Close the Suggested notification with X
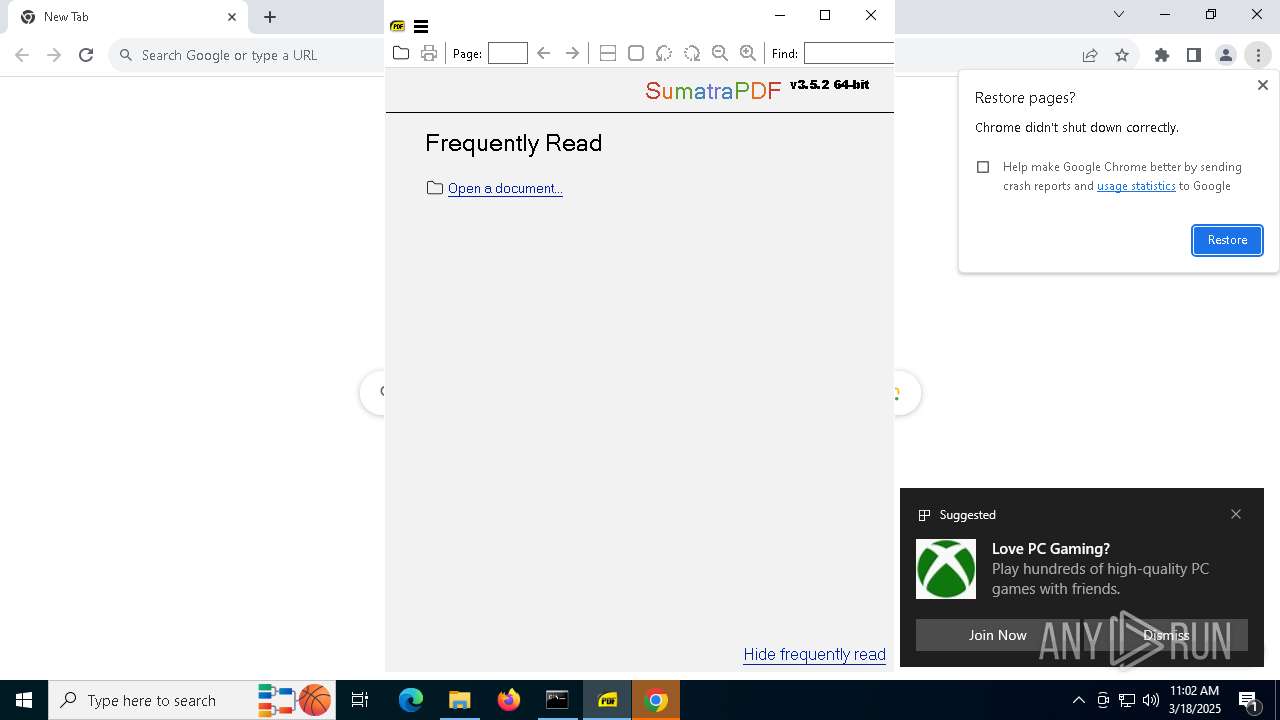Viewport: 1280px width, 720px height. pyautogui.click(x=1236, y=514)
